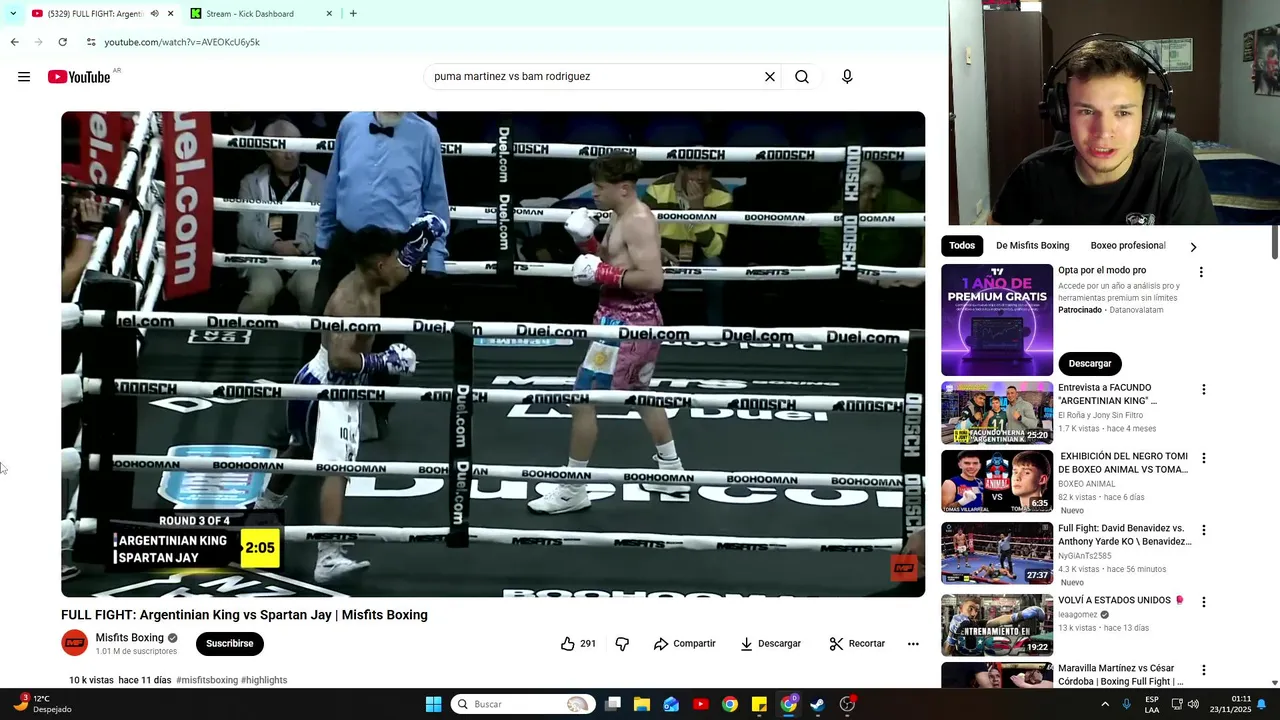The height and width of the screenshot is (720, 1280).
Task: Clear the search text with the X icon
Action: (x=770, y=77)
